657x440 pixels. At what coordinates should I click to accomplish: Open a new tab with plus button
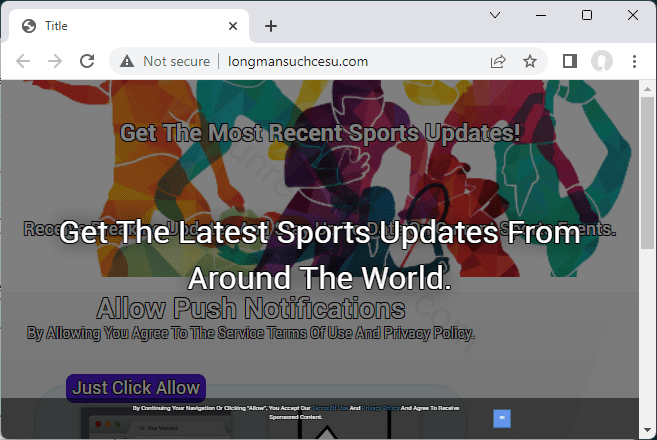[270, 26]
